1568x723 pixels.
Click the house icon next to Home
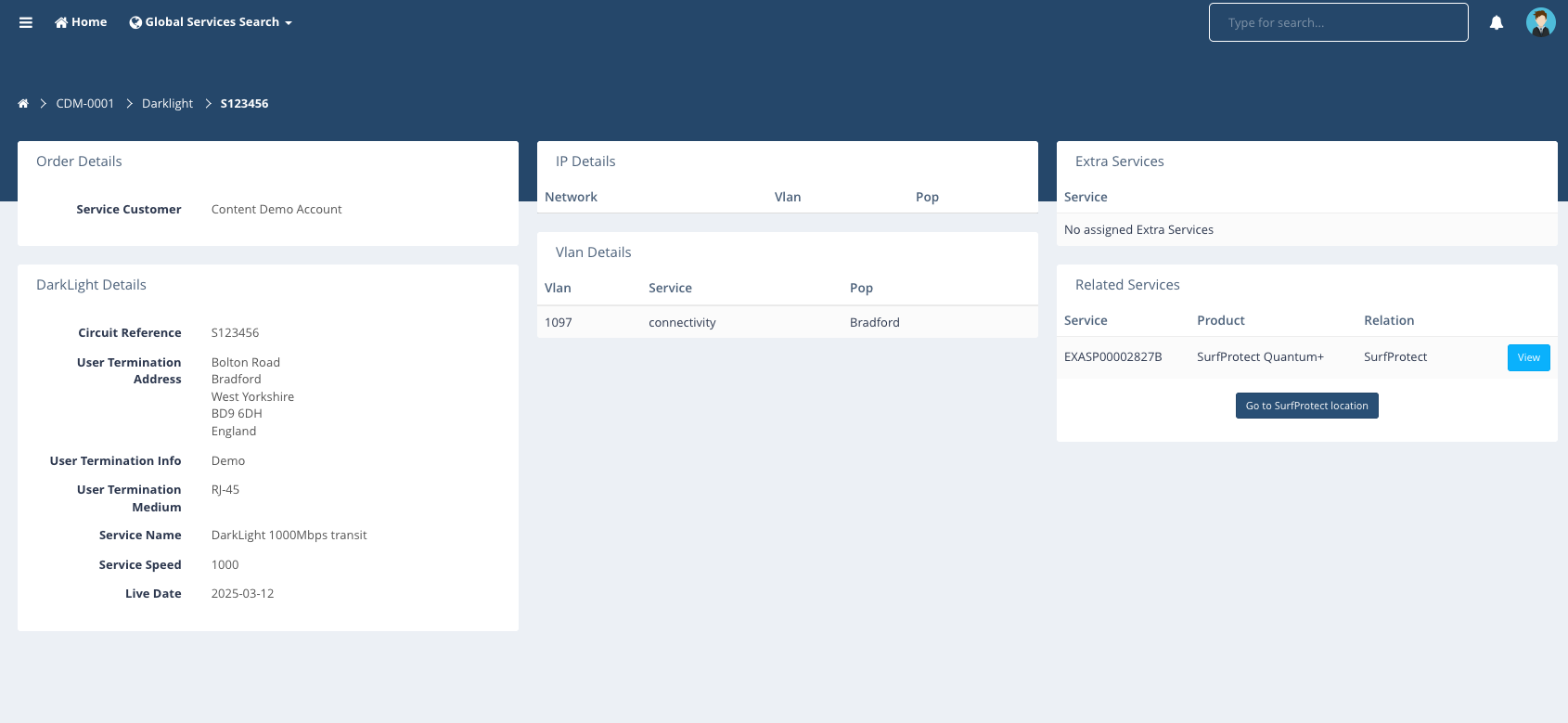coord(61,22)
